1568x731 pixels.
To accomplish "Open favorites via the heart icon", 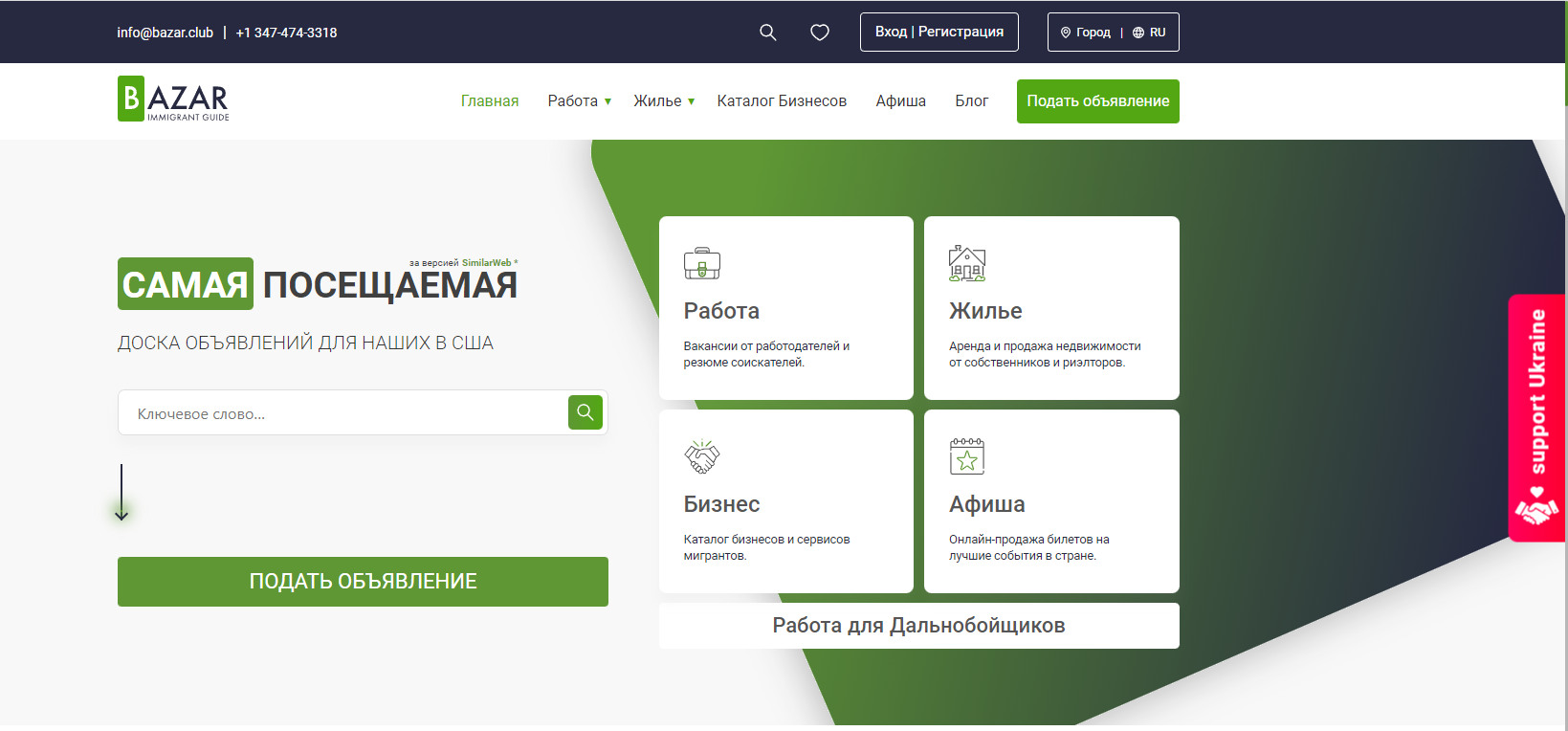I will (x=820, y=33).
